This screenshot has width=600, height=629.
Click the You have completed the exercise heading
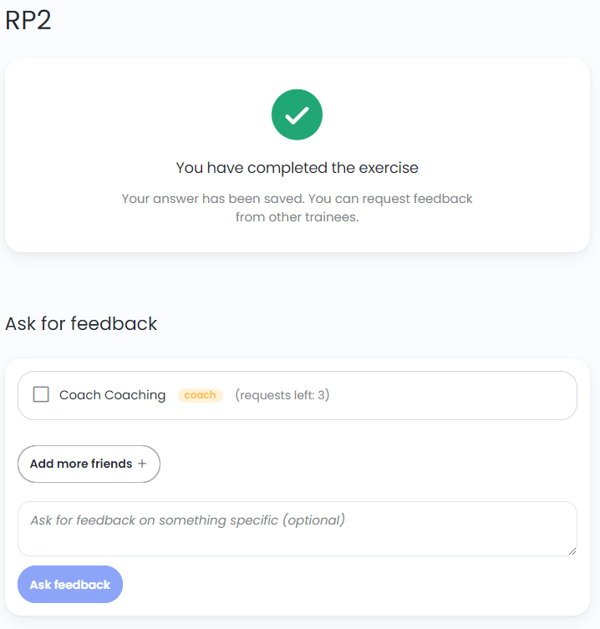297,168
